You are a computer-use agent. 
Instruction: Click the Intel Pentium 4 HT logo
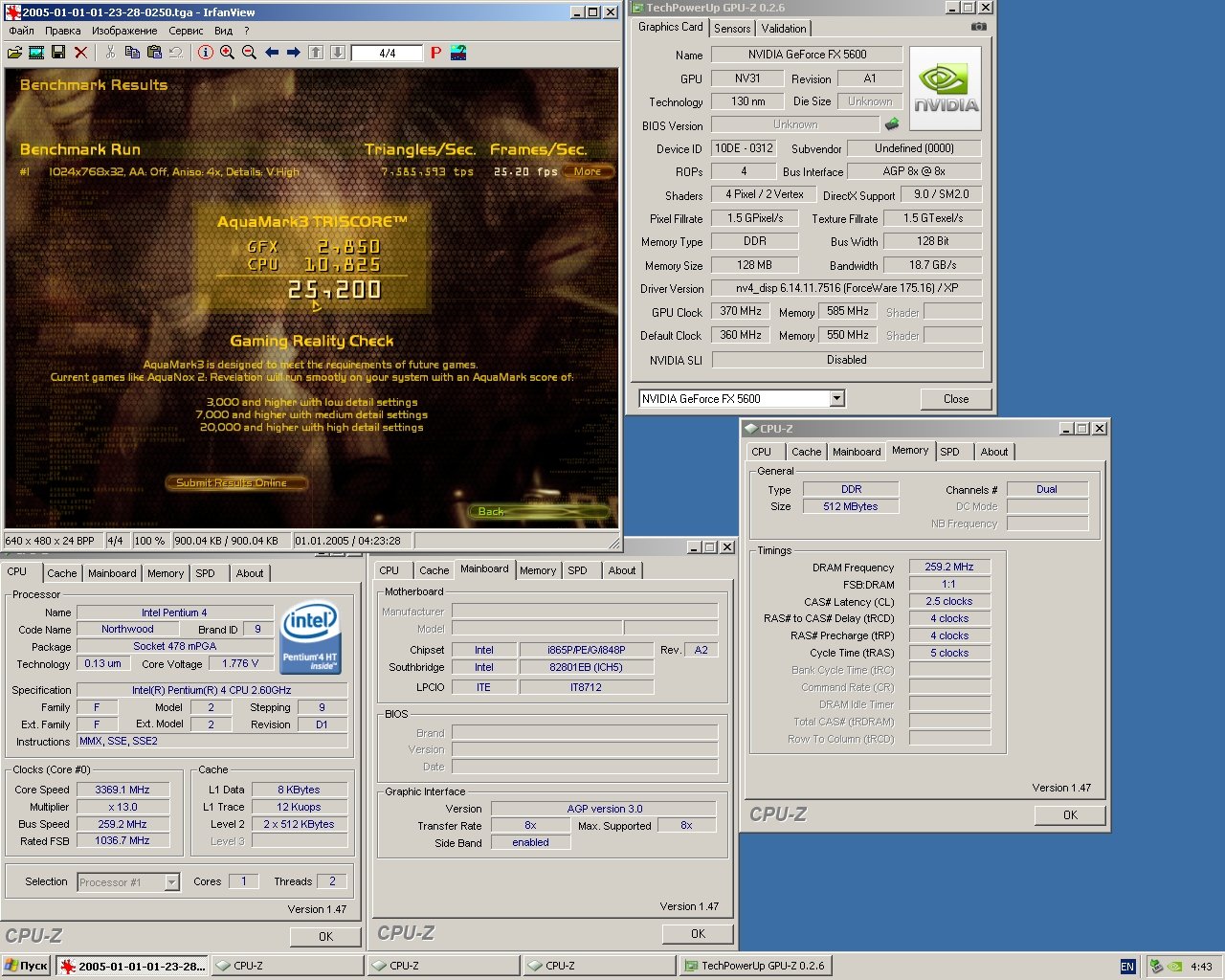click(x=311, y=637)
